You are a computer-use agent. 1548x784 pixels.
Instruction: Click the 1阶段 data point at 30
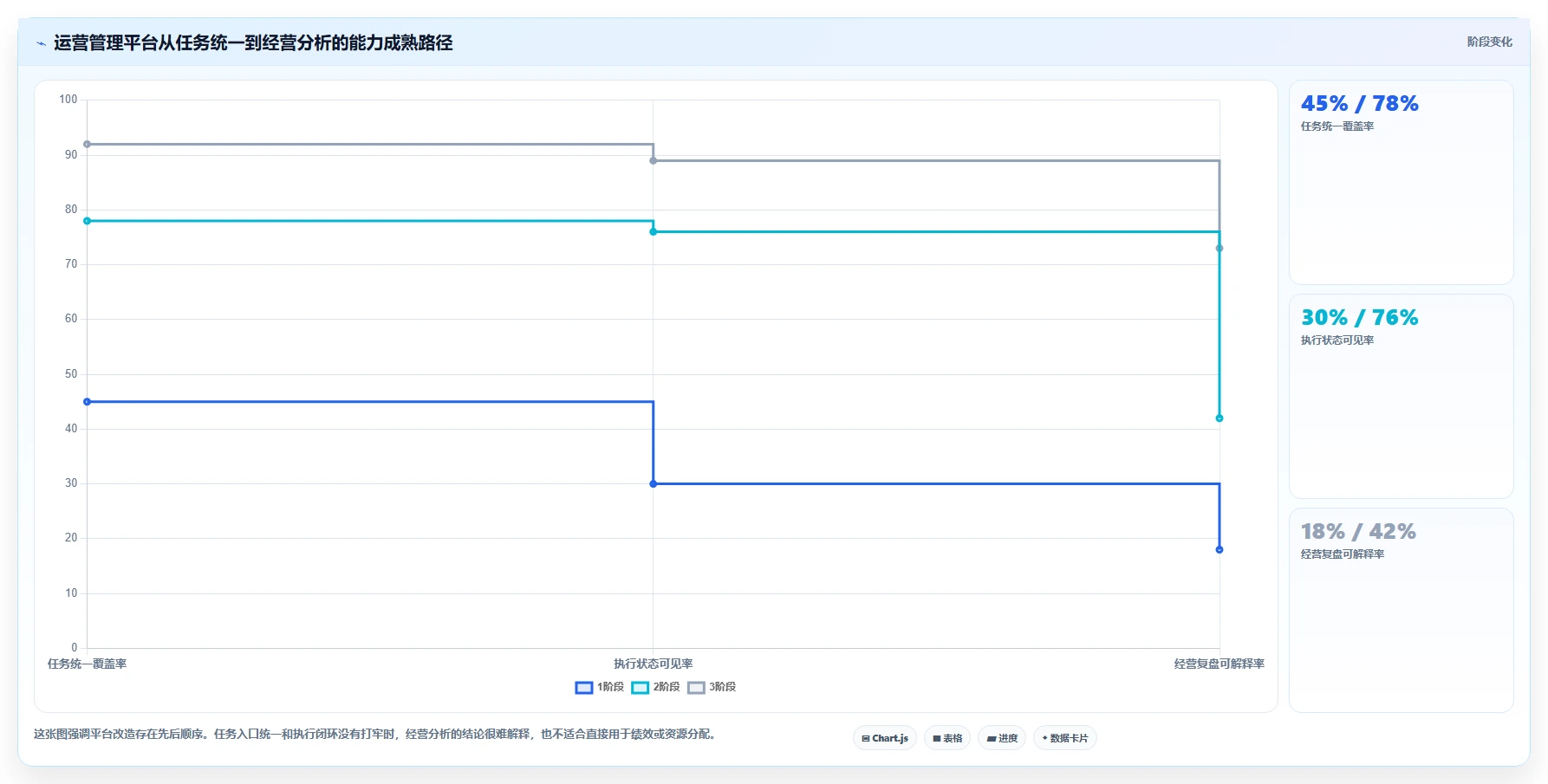[x=654, y=484]
